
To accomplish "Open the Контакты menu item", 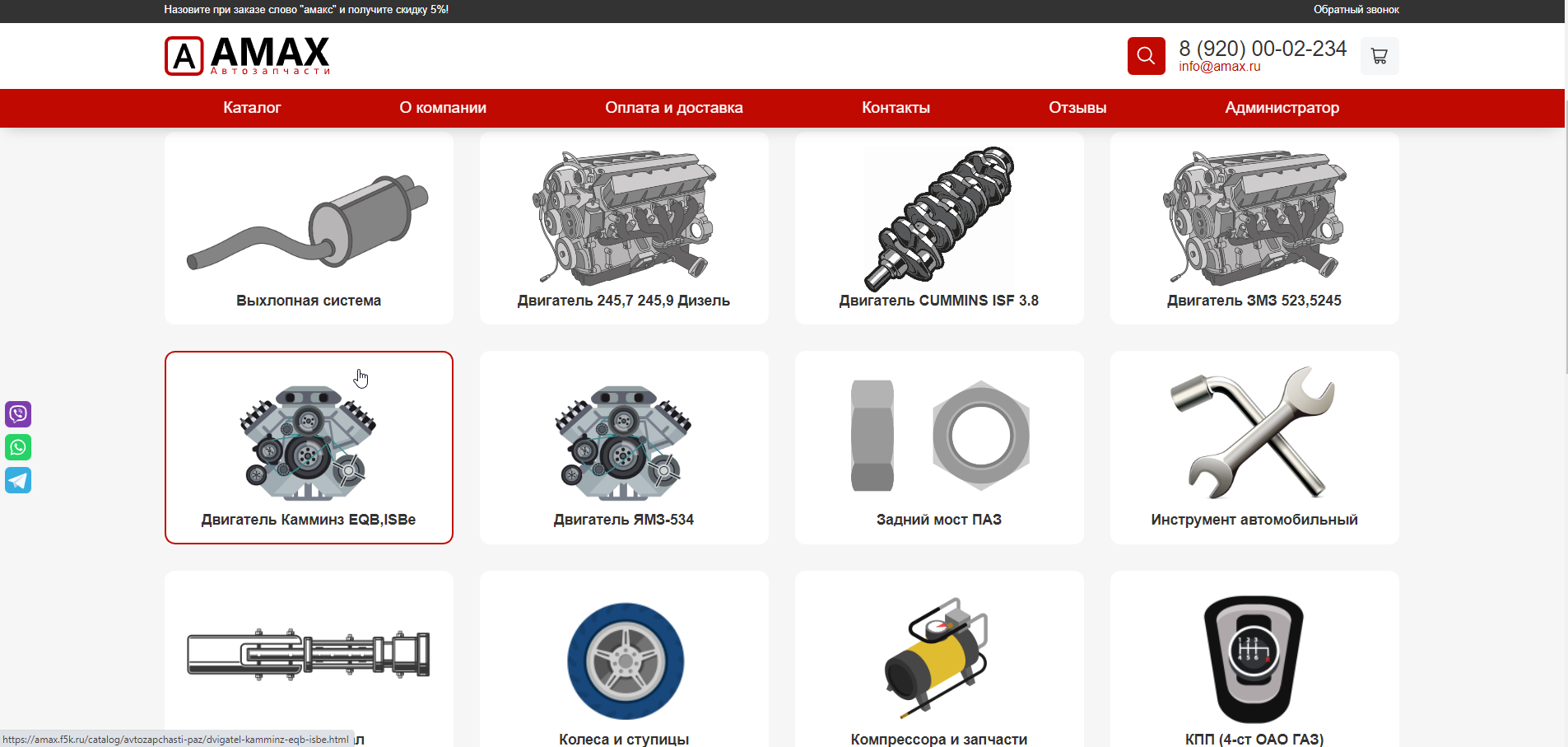I will [x=896, y=108].
